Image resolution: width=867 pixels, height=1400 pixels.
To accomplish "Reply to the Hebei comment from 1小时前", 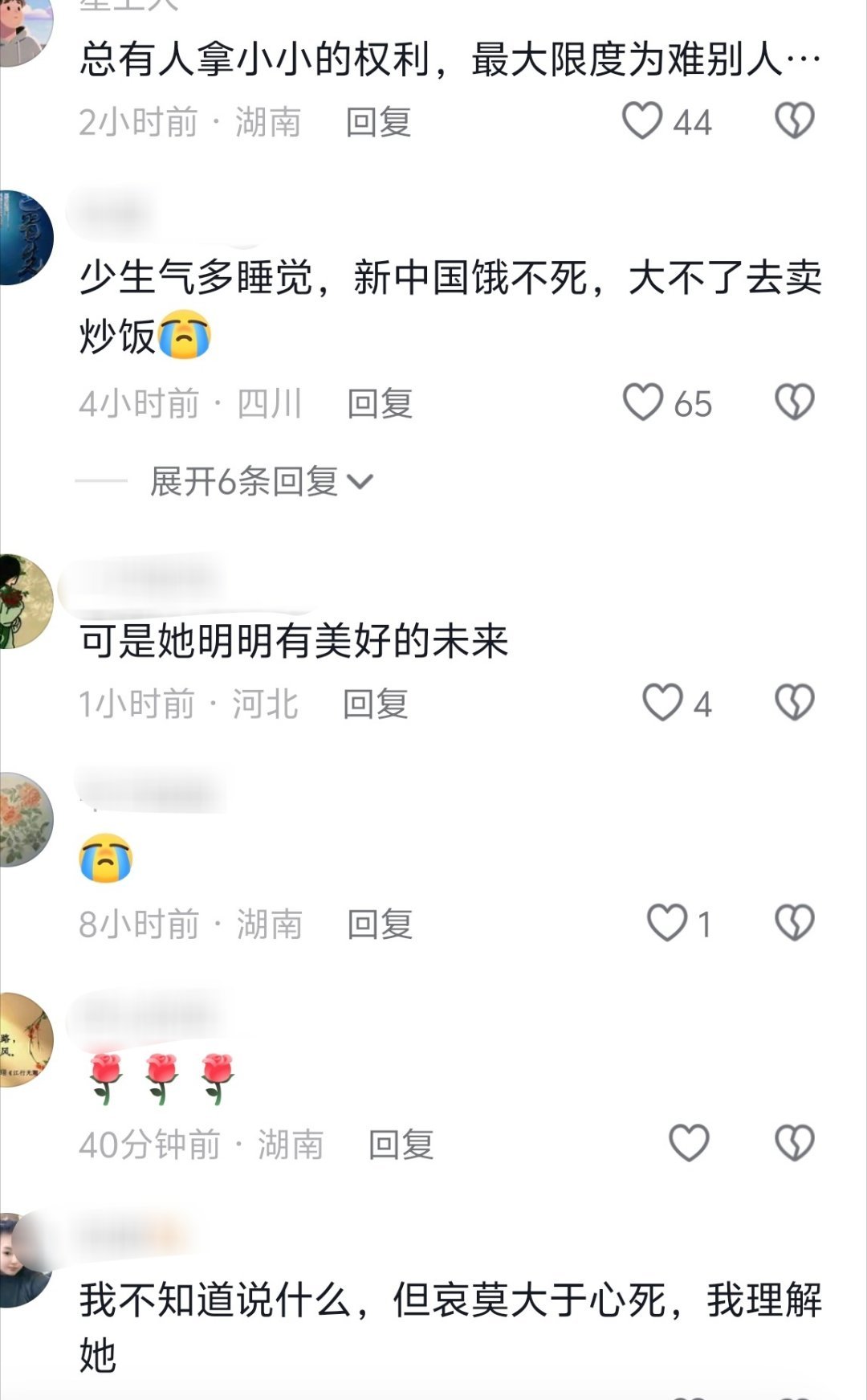I will (376, 704).
